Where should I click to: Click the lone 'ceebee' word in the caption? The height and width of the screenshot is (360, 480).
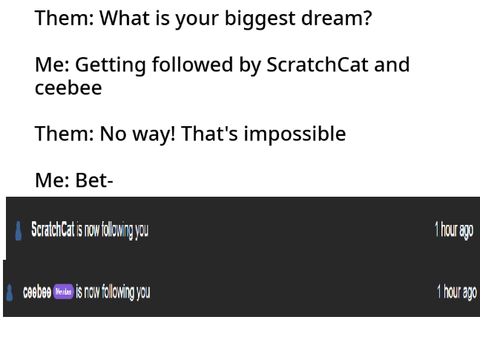[68, 88]
